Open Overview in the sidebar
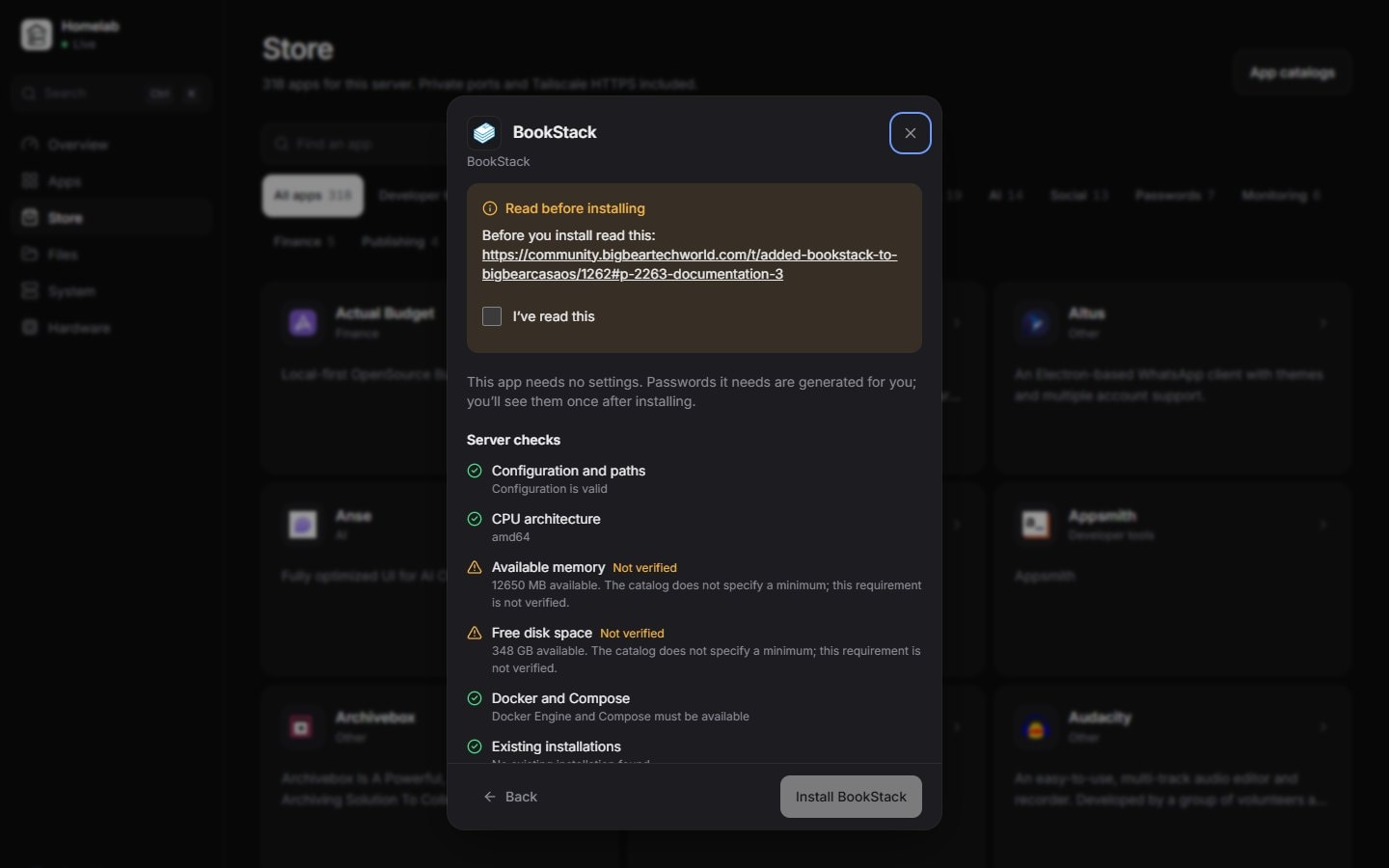Screen dimensions: 1389x868 [x=113, y=145]
